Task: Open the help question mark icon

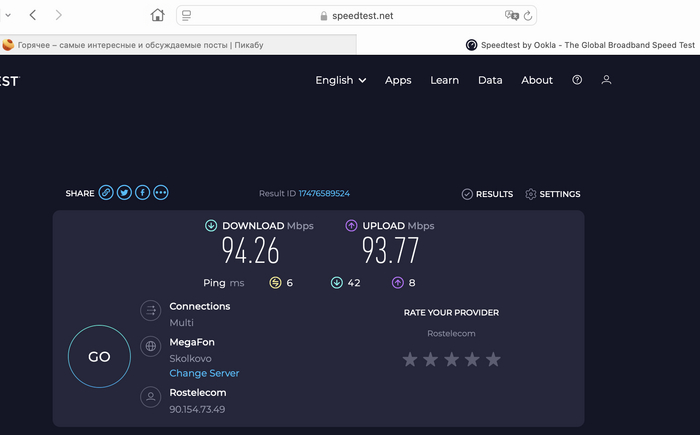Action: coord(577,80)
